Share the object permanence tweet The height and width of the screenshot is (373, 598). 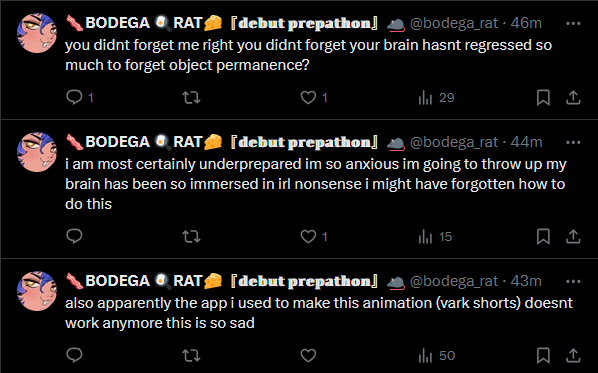(573, 98)
